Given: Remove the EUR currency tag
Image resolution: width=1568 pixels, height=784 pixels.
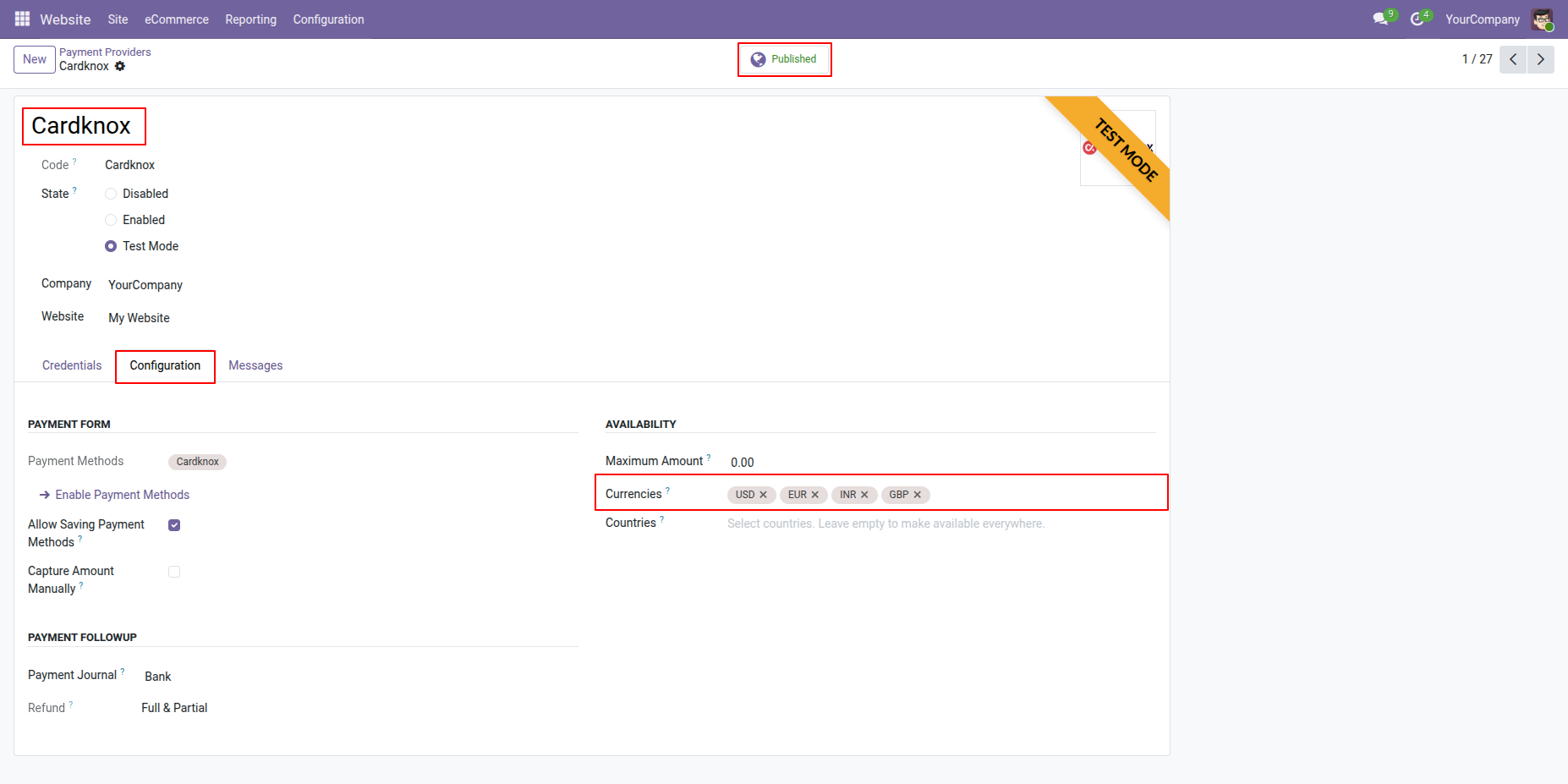Looking at the screenshot, I should [x=815, y=495].
